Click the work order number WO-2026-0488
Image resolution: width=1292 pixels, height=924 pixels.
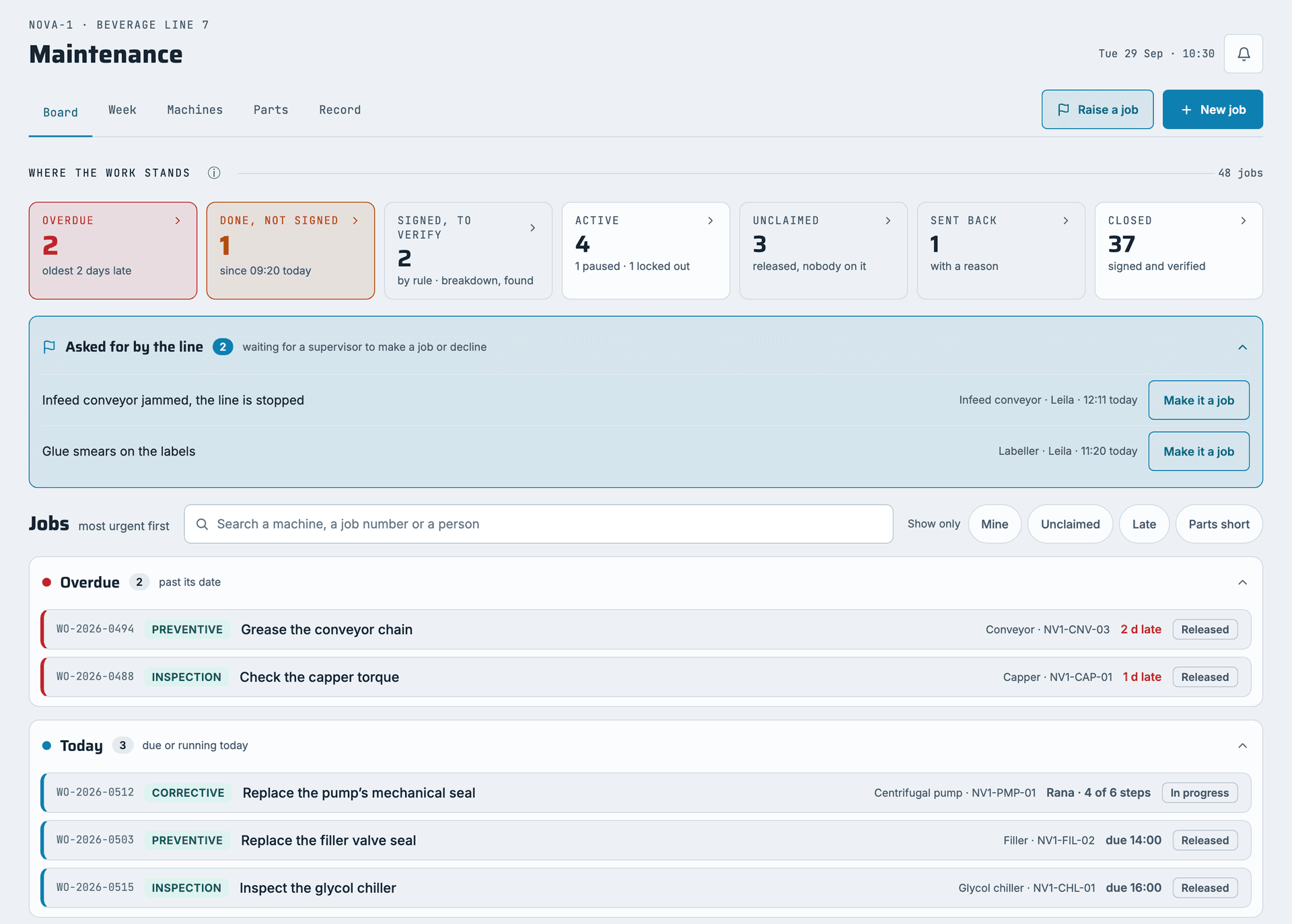(x=95, y=676)
